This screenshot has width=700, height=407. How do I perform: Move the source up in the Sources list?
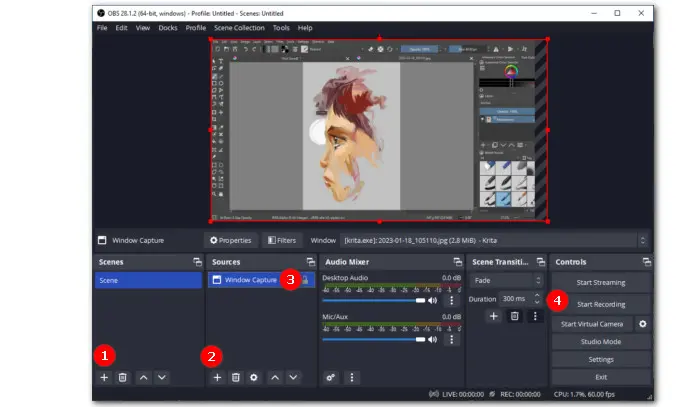[x=275, y=378]
